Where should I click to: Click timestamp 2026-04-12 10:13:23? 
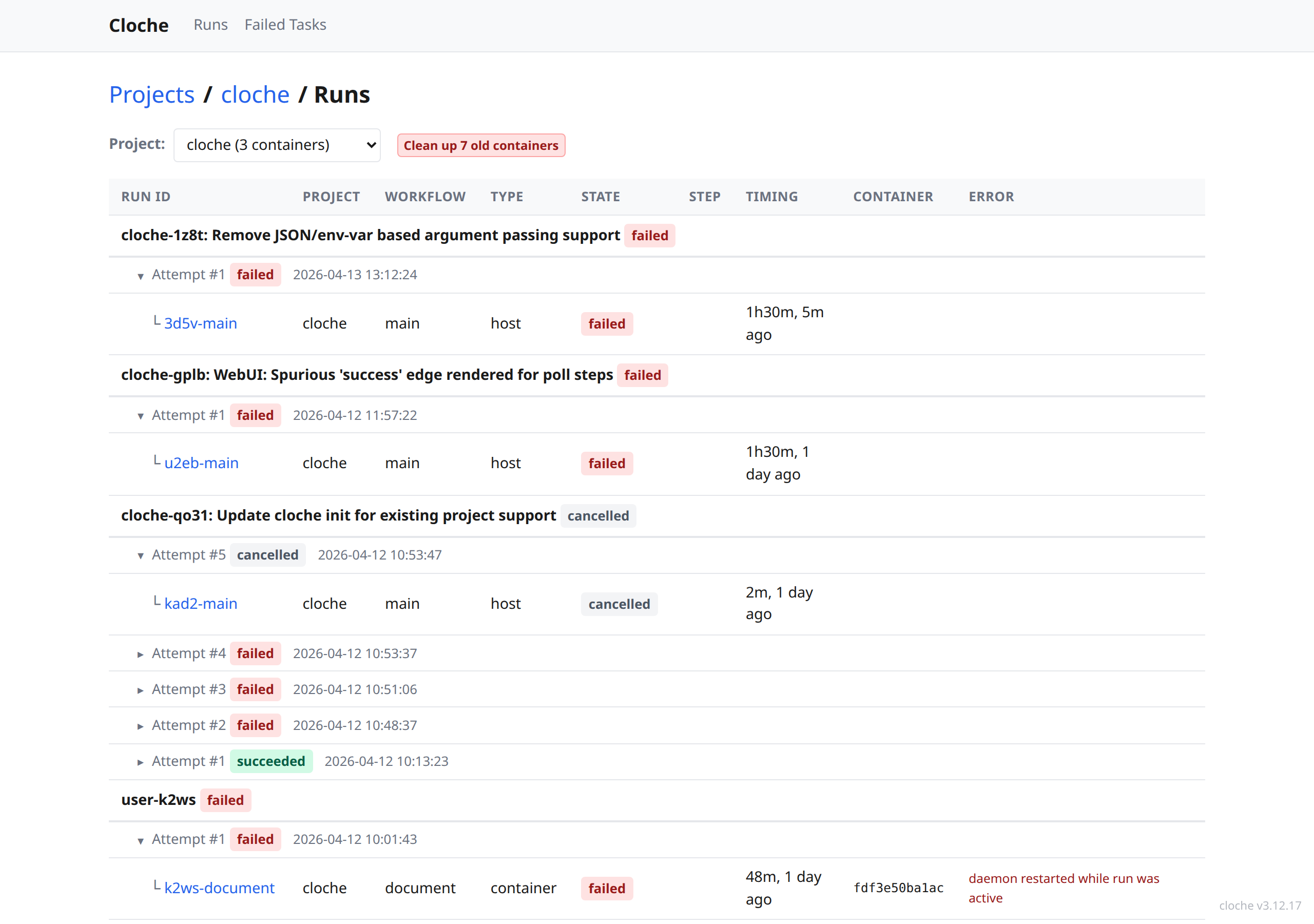(x=387, y=761)
